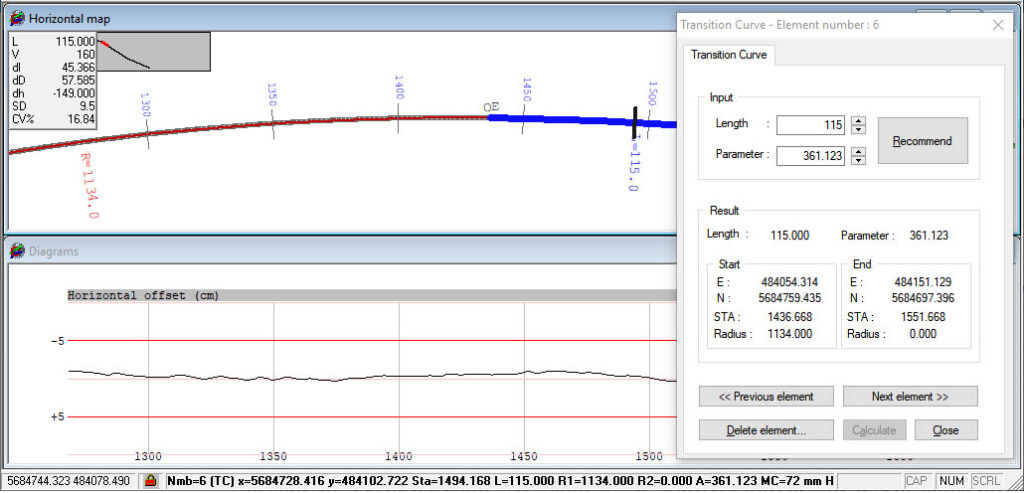Click the overview thumbnail in the map corner
The height and width of the screenshot is (493, 1024).
click(153, 52)
